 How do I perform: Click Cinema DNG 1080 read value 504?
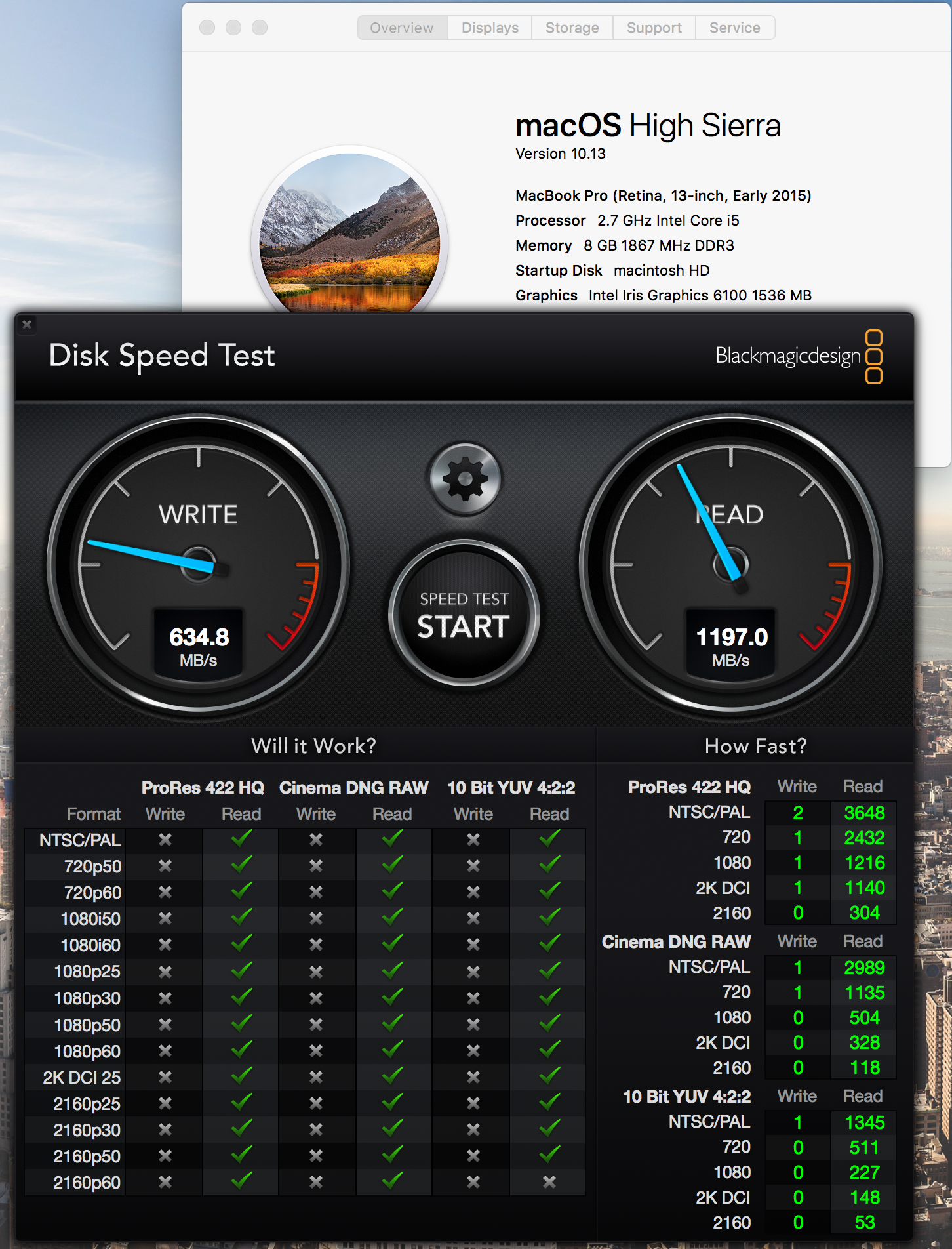coord(865,1017)
